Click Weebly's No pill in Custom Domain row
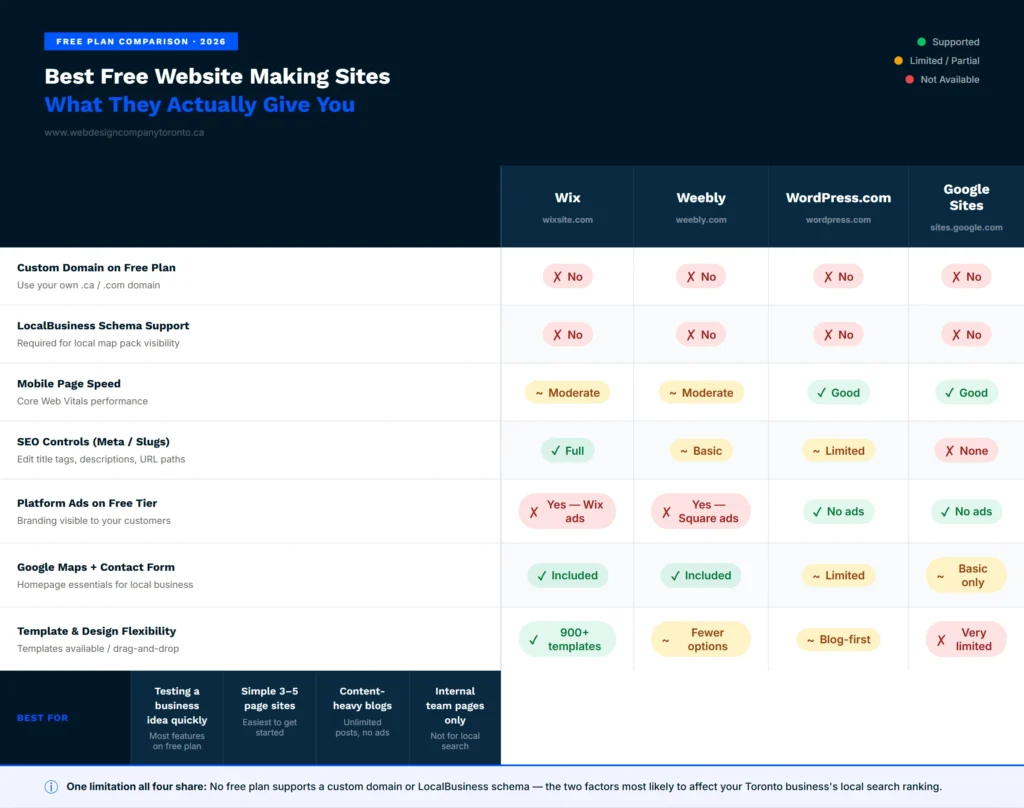This screenshot has height=808, width=1024. (701, 277)
